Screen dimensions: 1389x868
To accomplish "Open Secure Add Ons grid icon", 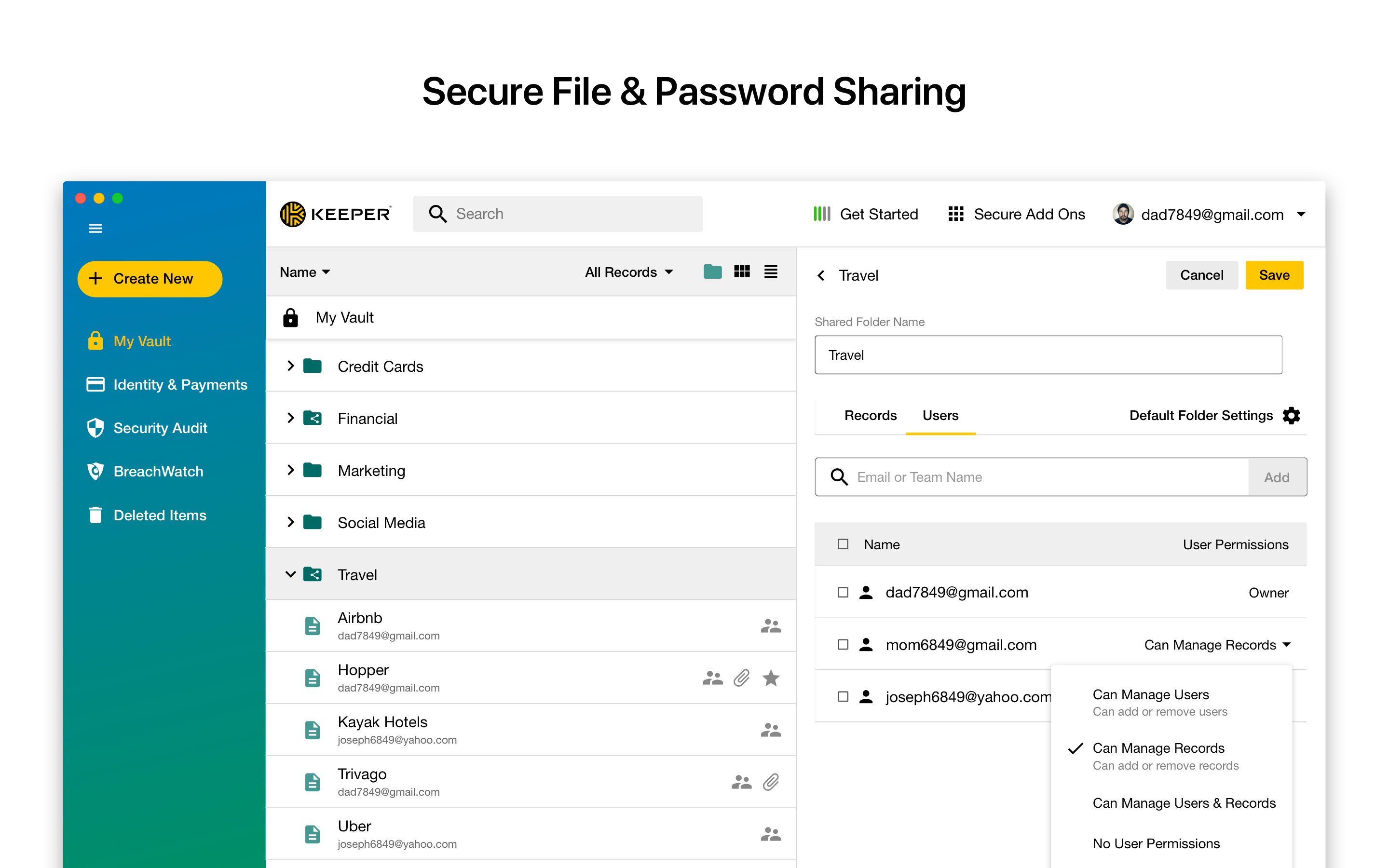I will [x=955, y=214].
